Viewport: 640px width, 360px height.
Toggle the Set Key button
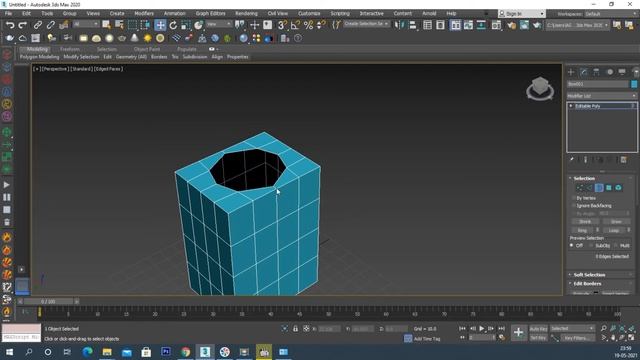(x=538, y=338)
